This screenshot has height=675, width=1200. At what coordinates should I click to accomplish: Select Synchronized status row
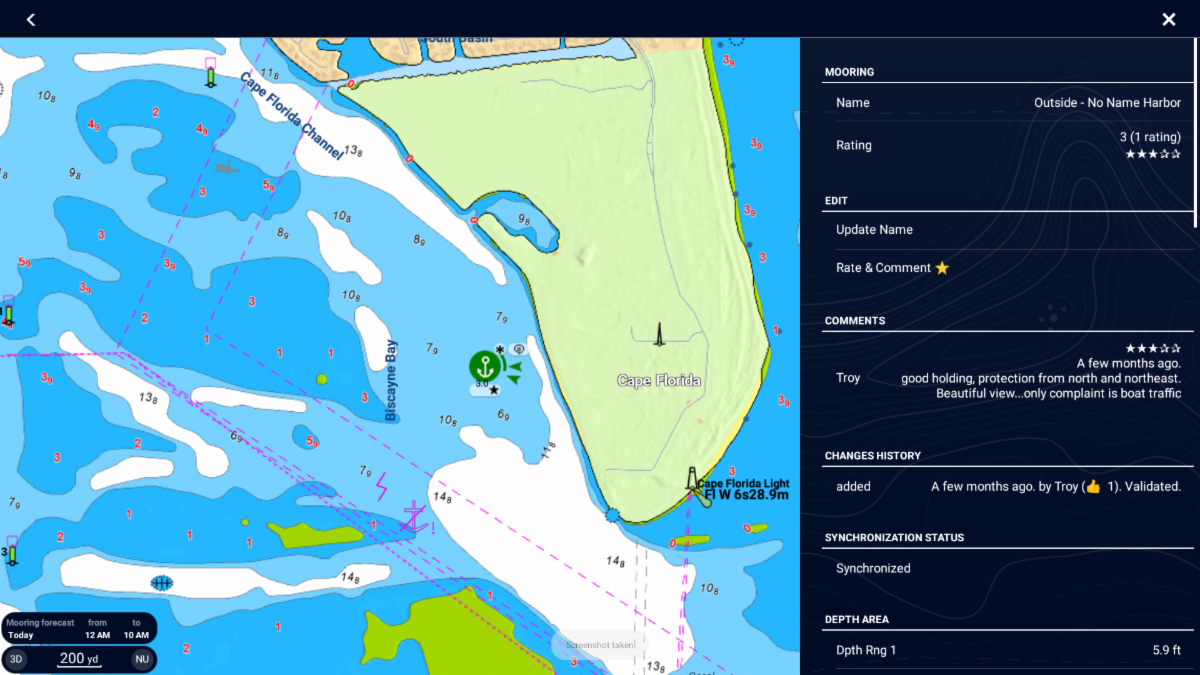click(x=1008, y=568)
